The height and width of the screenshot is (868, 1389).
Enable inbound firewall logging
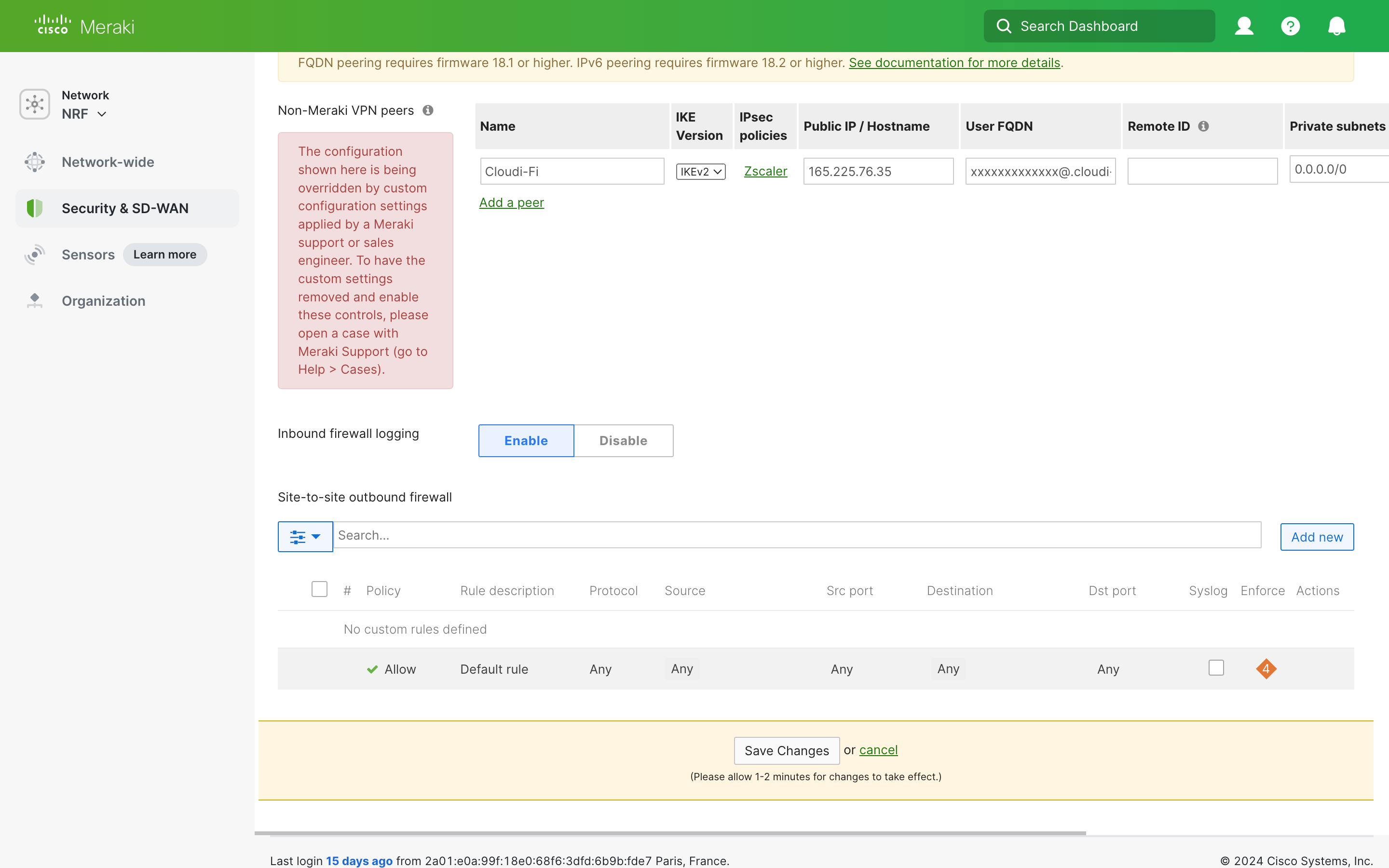coord(525,440)
